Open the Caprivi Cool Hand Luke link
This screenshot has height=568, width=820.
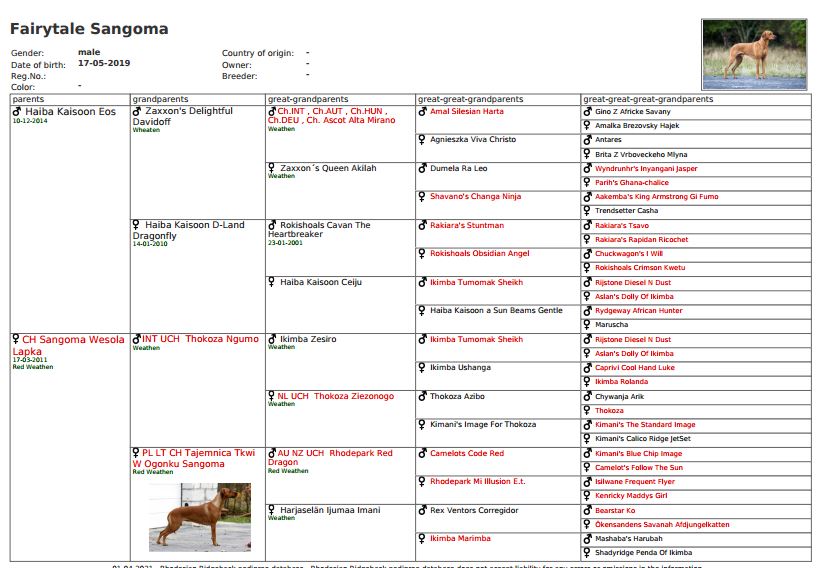pos(635,368)
